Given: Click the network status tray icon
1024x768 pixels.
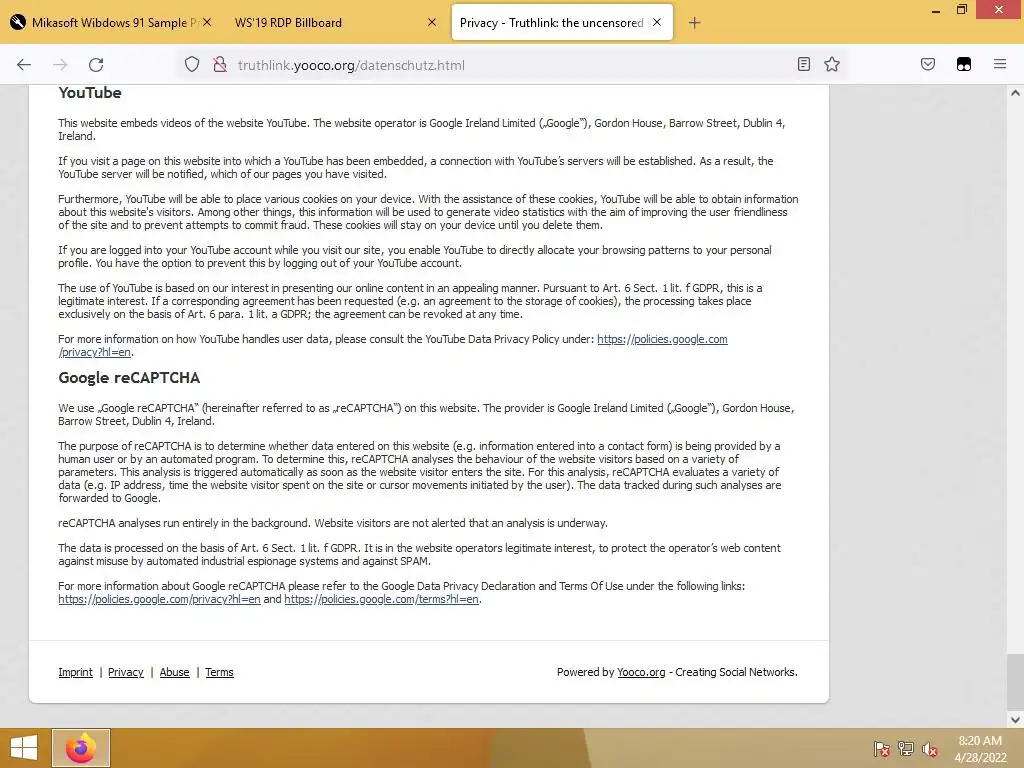Looking at the screenshot, I should (906, 749).
